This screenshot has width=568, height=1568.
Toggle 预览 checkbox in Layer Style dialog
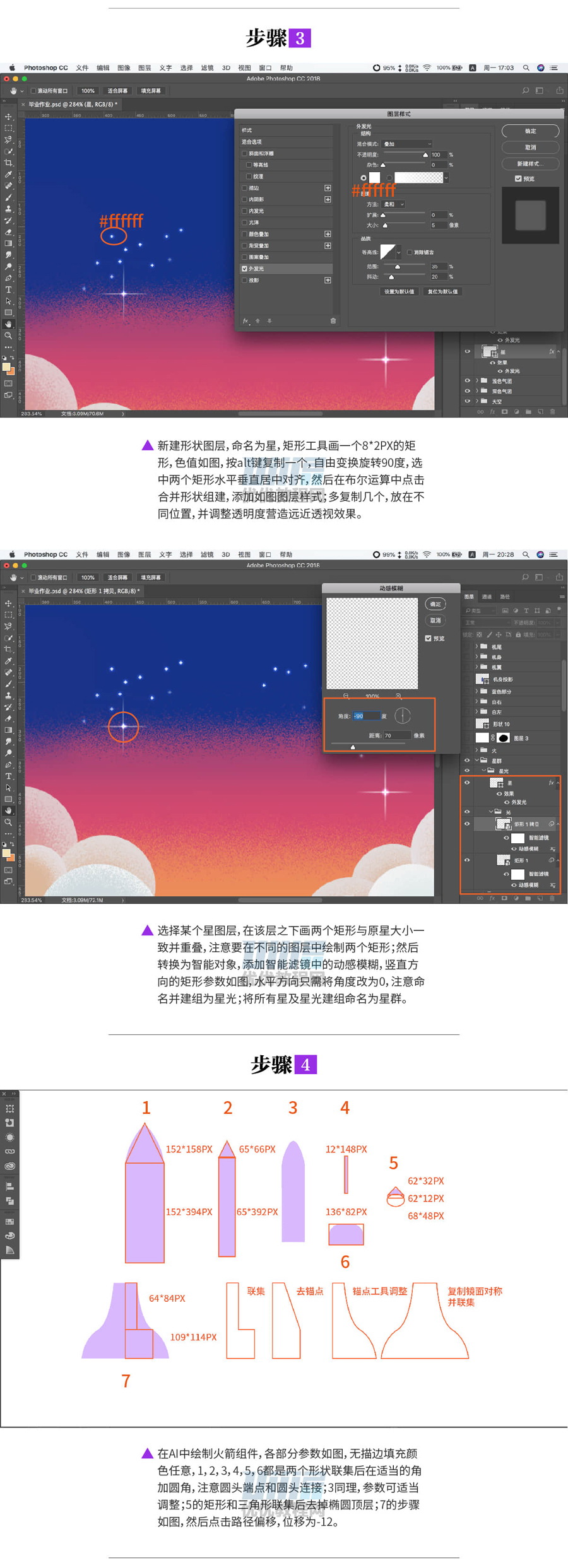click(518, 178)
